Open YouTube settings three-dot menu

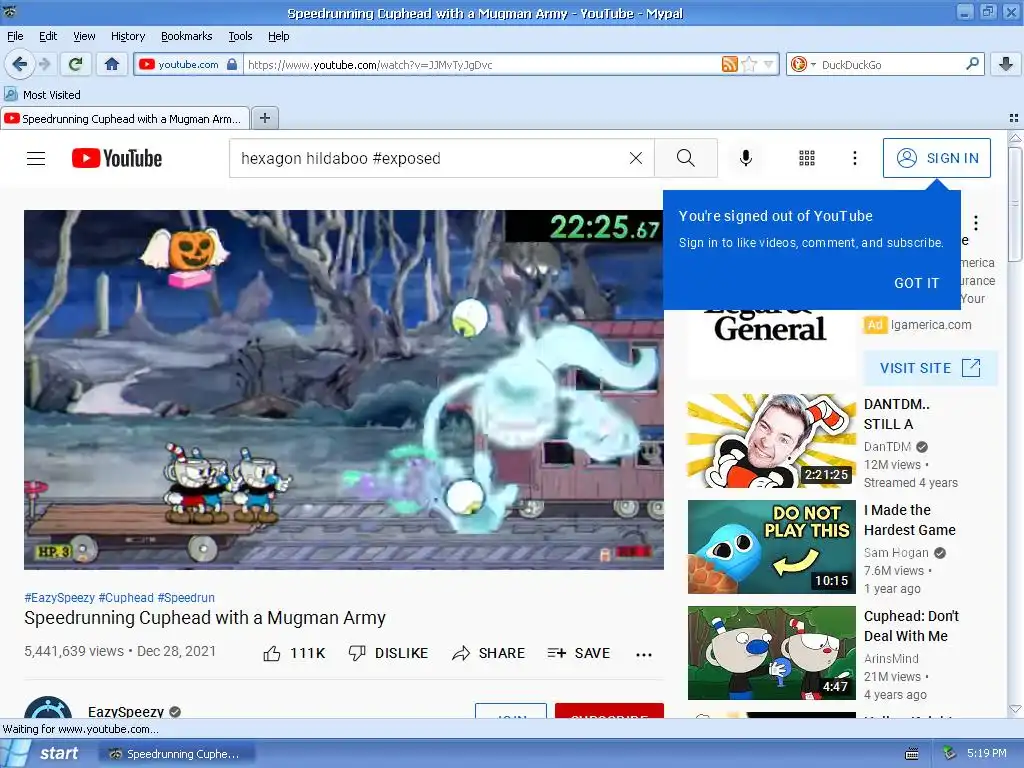coord(854,158)
